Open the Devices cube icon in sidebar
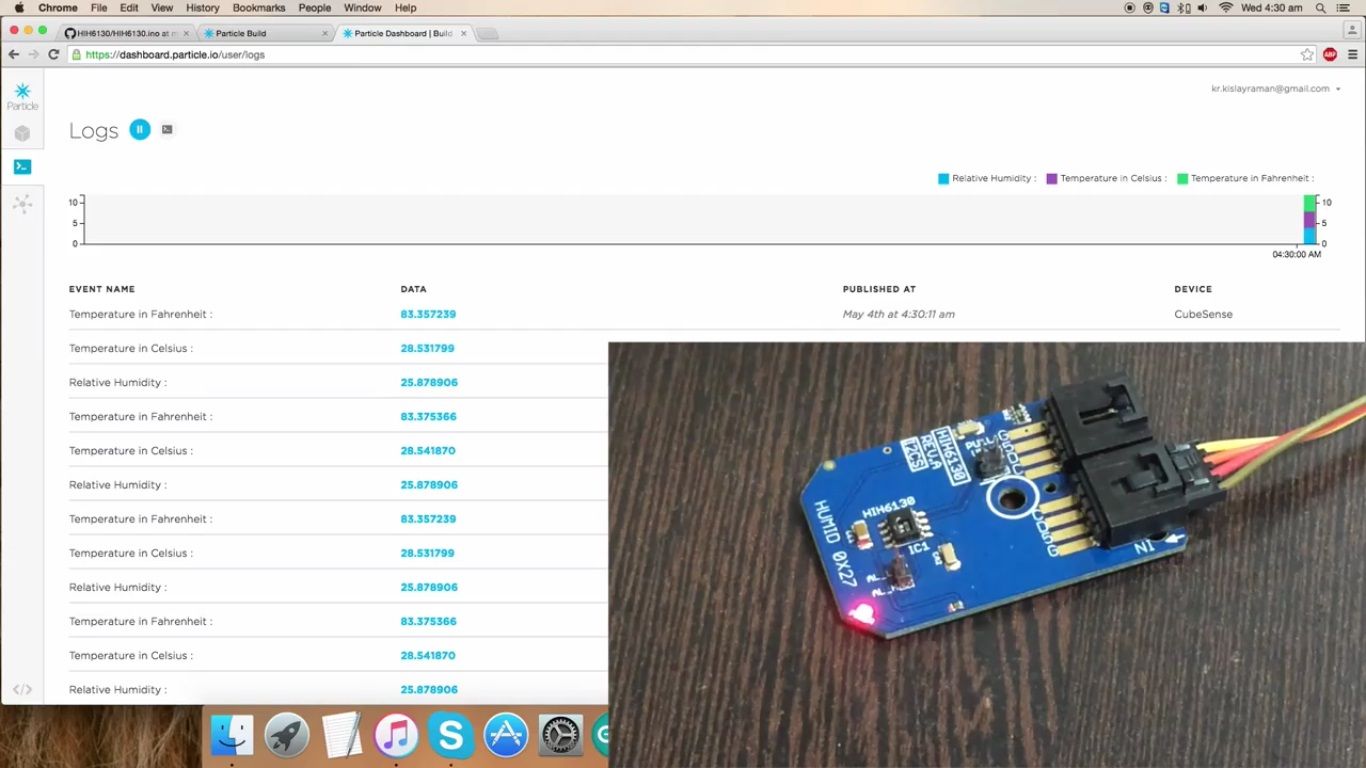 [22, 133]
